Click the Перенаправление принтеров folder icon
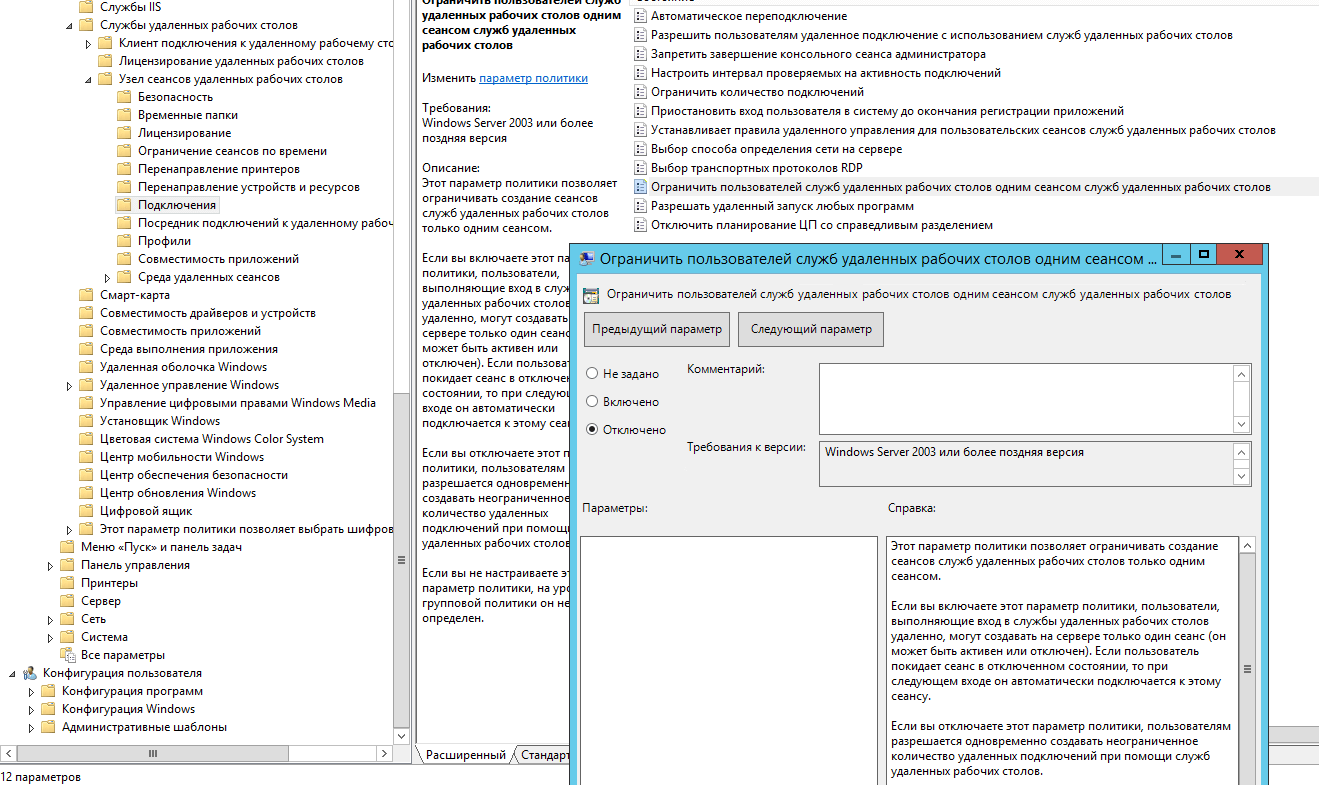 pos(124,169)
